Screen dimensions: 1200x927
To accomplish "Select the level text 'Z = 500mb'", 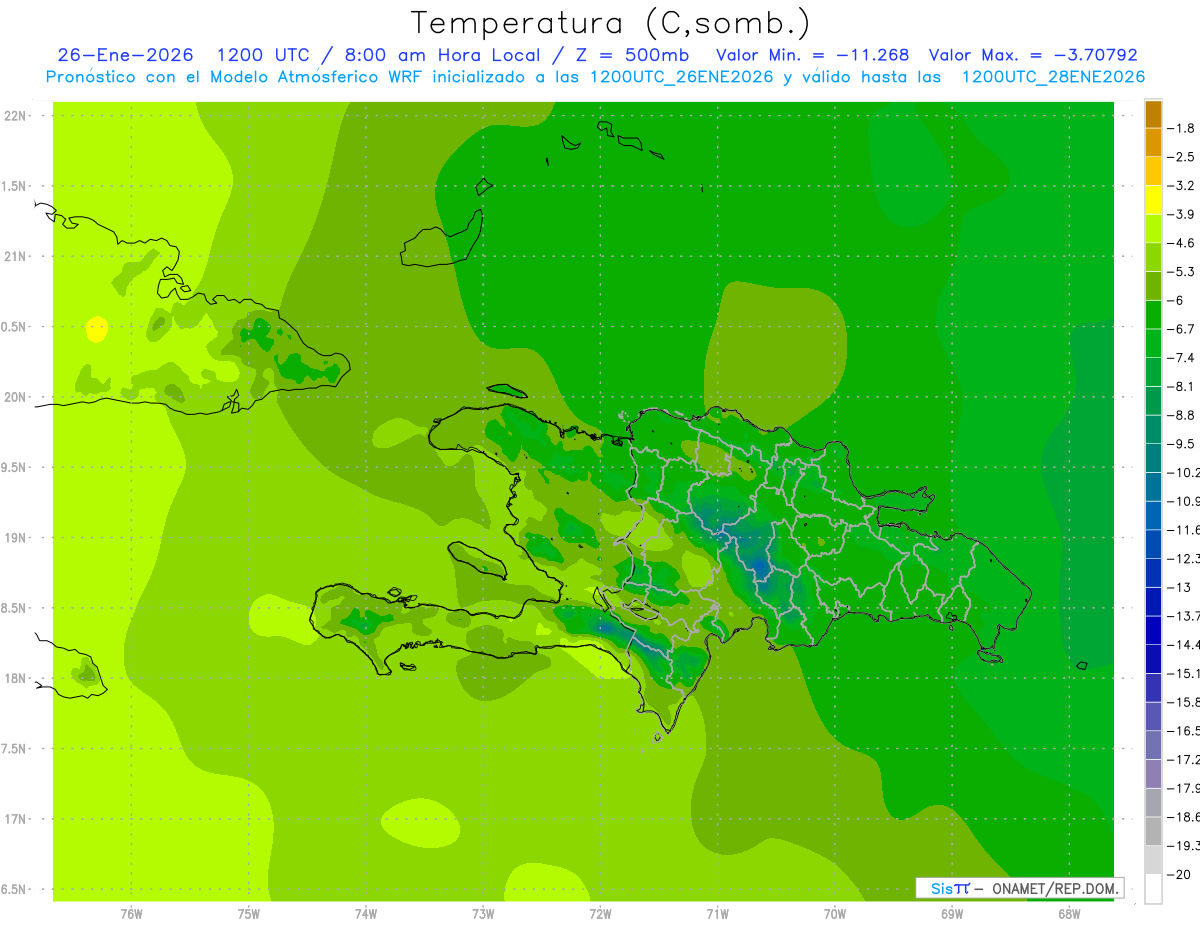I will tap(634, 56).
